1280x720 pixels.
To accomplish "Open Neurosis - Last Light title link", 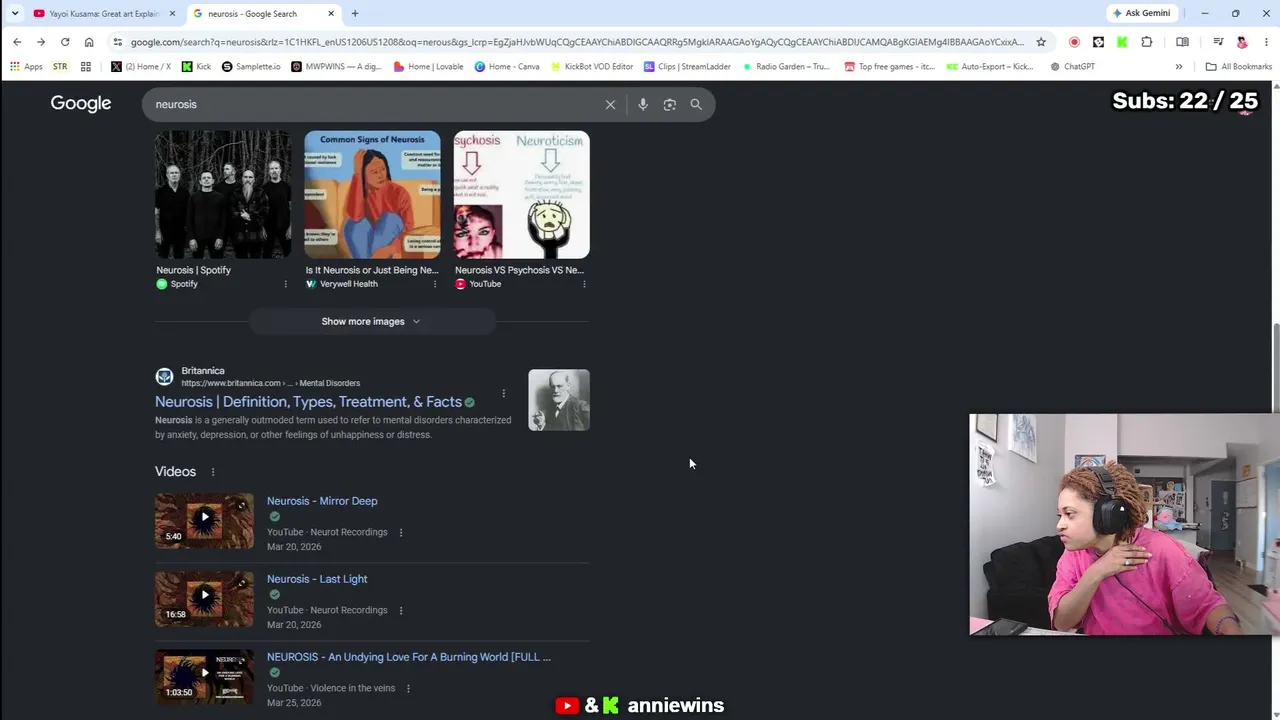I will click(x=317, y=579).
